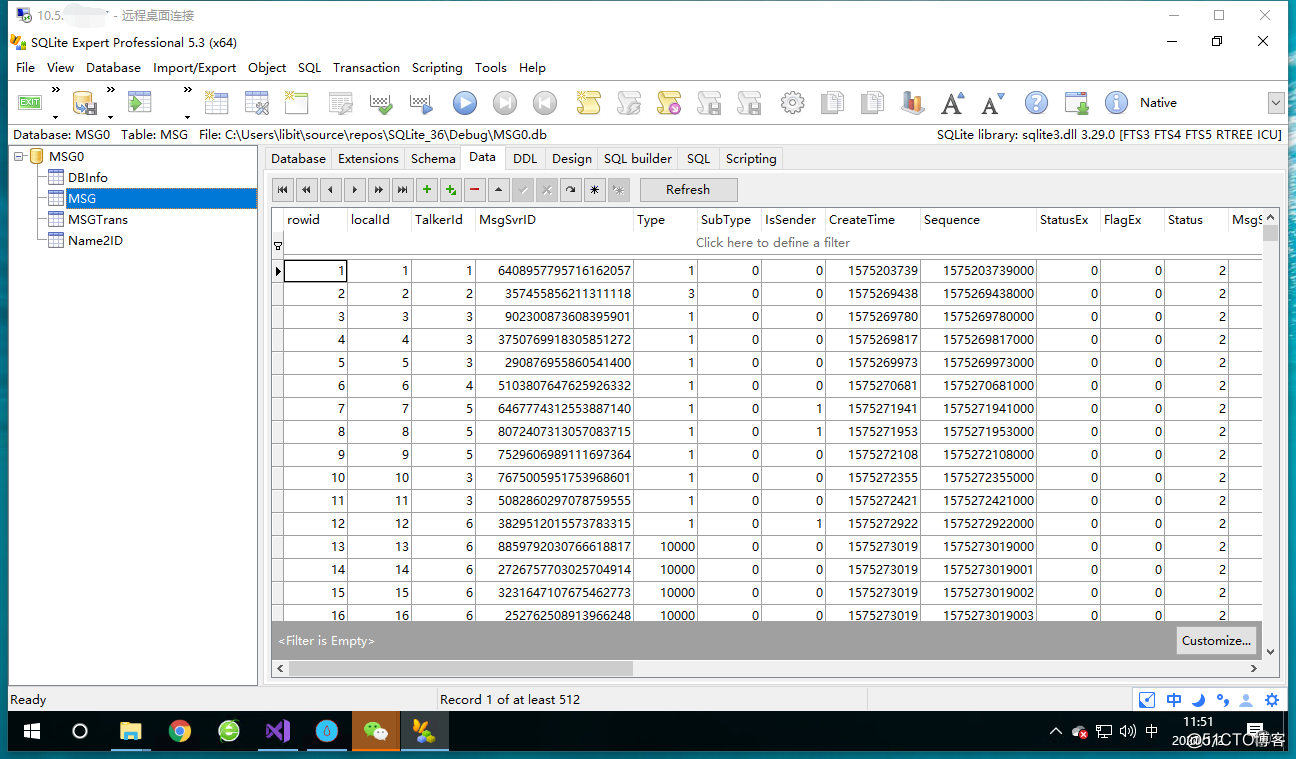This screenshot has height=759, width=1296.
Task: Open the Scripting menu
Action: tap(437, 68)
